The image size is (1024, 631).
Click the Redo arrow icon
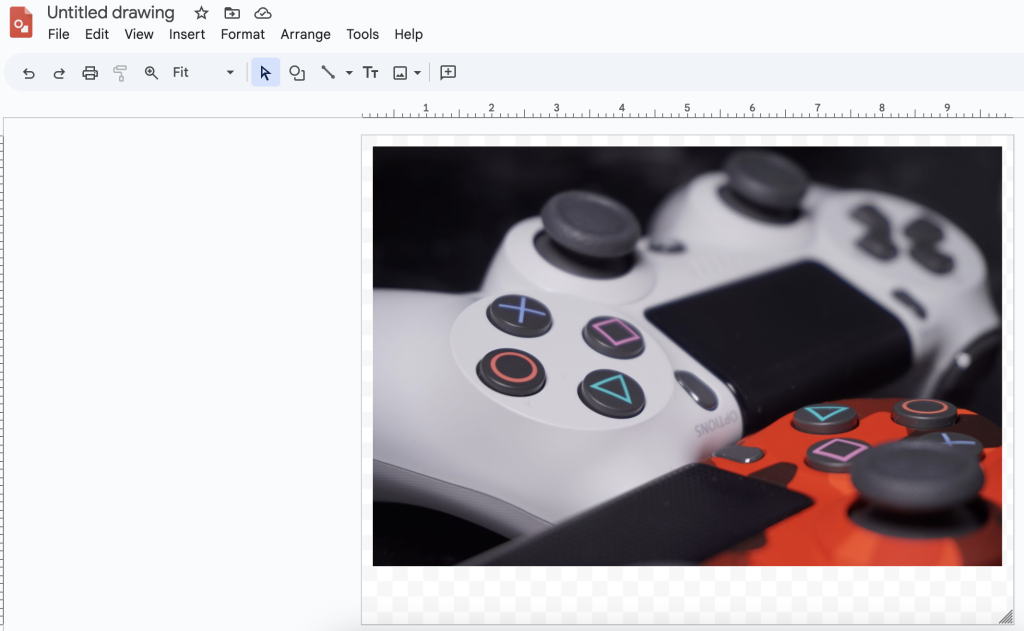click(59, 73)
